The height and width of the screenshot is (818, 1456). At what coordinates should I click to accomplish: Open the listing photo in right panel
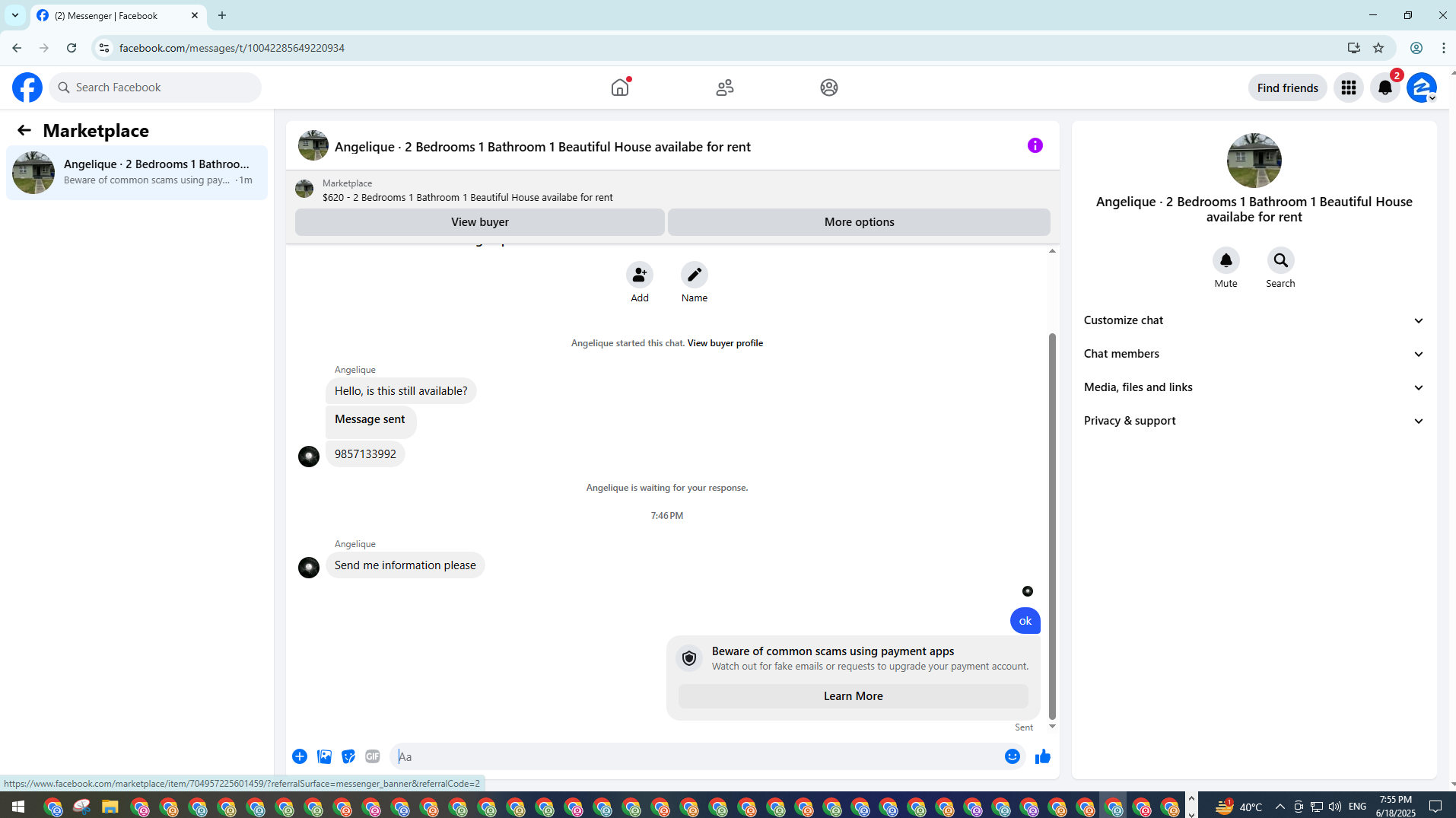point(1254,161)
